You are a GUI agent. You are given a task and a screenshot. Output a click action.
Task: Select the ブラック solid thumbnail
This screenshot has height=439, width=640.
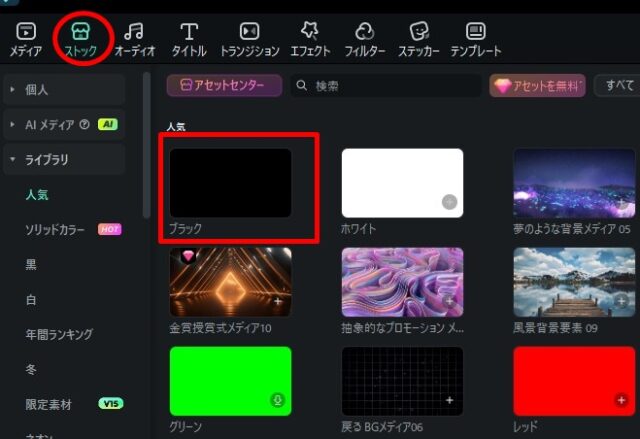click(231, 183)
